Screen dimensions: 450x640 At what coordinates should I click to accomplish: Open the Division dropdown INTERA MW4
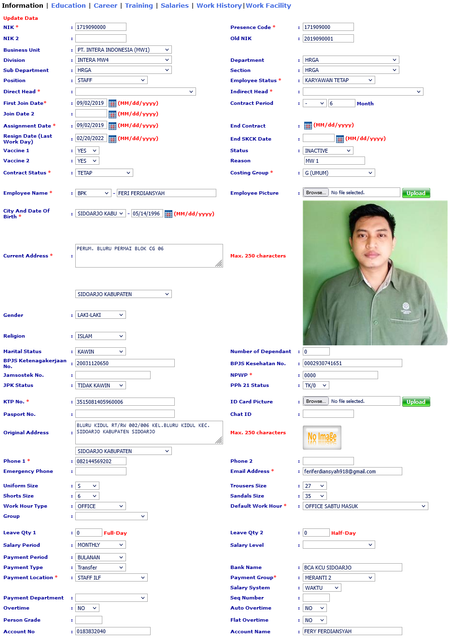click(123, 60)
